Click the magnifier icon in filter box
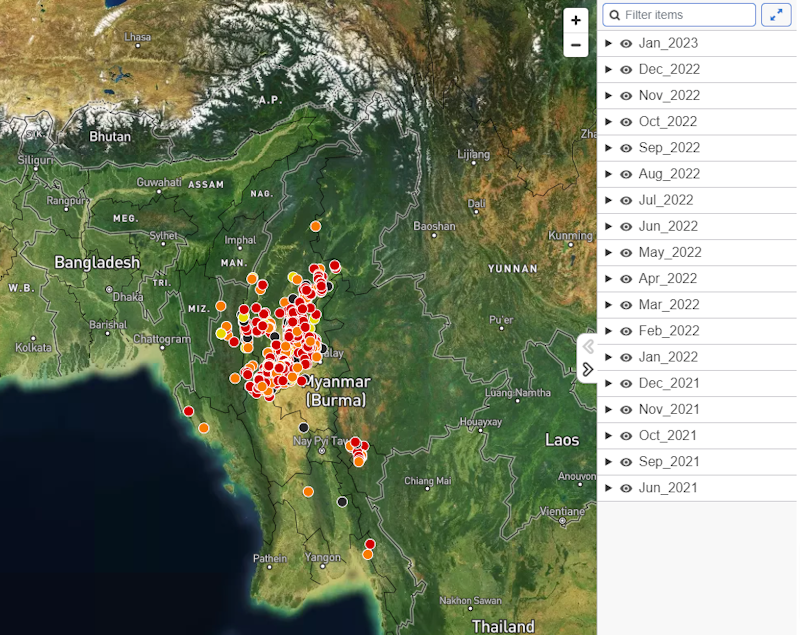This screenshot has width=800, height=635. (613, 15)
